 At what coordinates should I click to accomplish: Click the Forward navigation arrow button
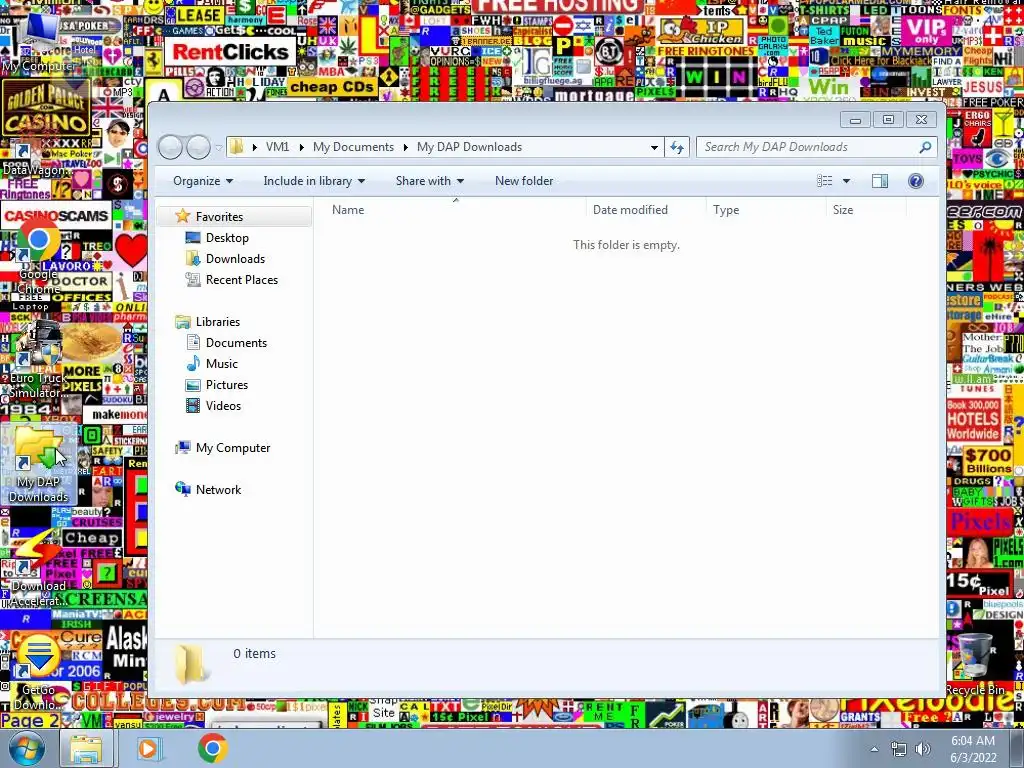199,148
